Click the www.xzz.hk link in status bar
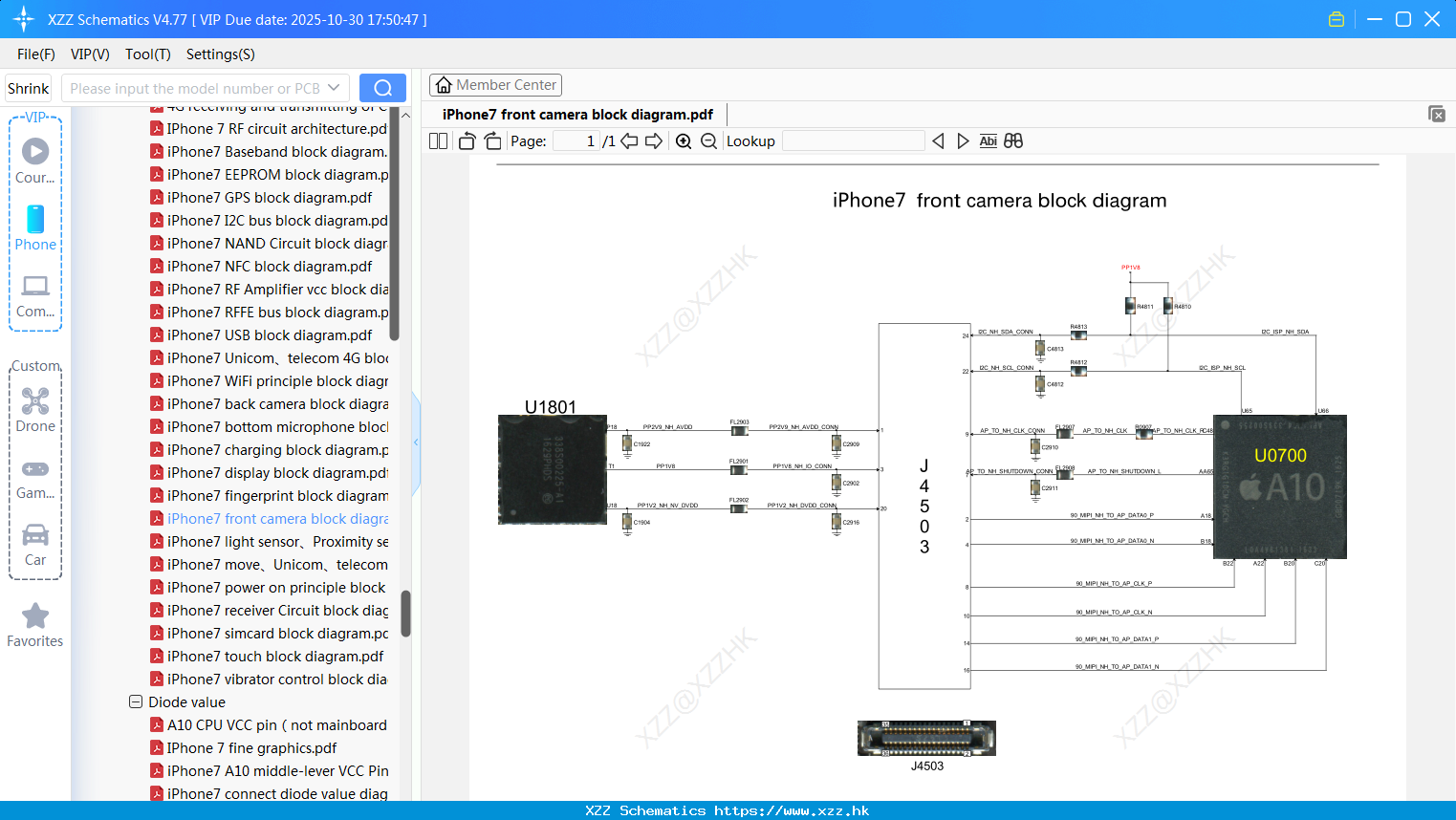Viewport: 1456px width, 820px height. pyautogui.click(x=792, y=810)
